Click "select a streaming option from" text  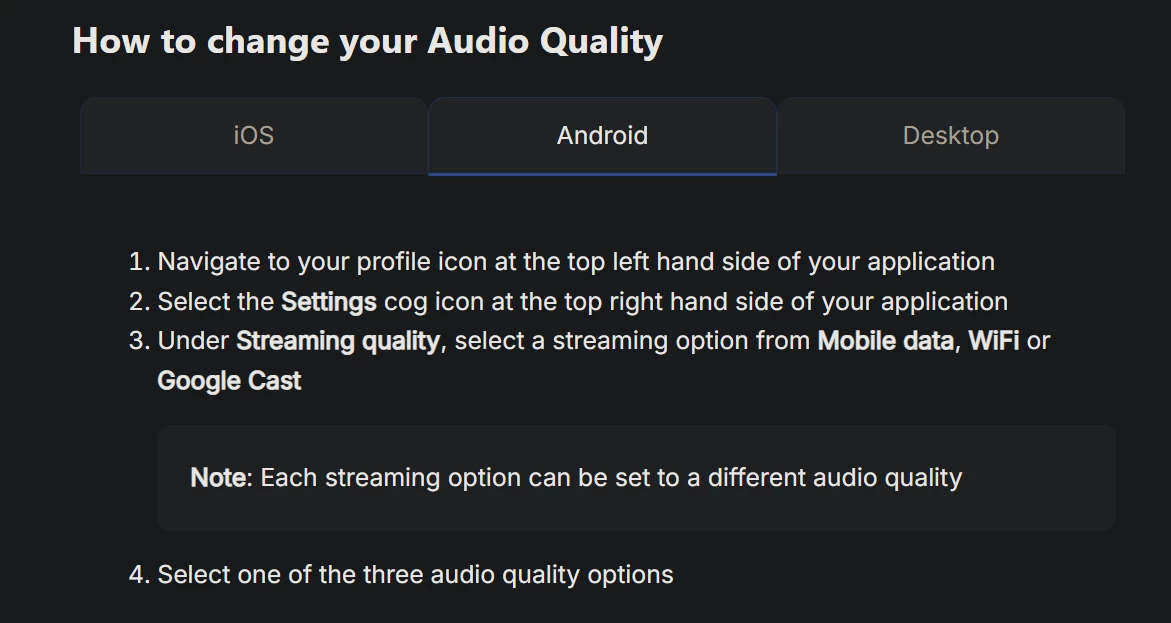632,341
